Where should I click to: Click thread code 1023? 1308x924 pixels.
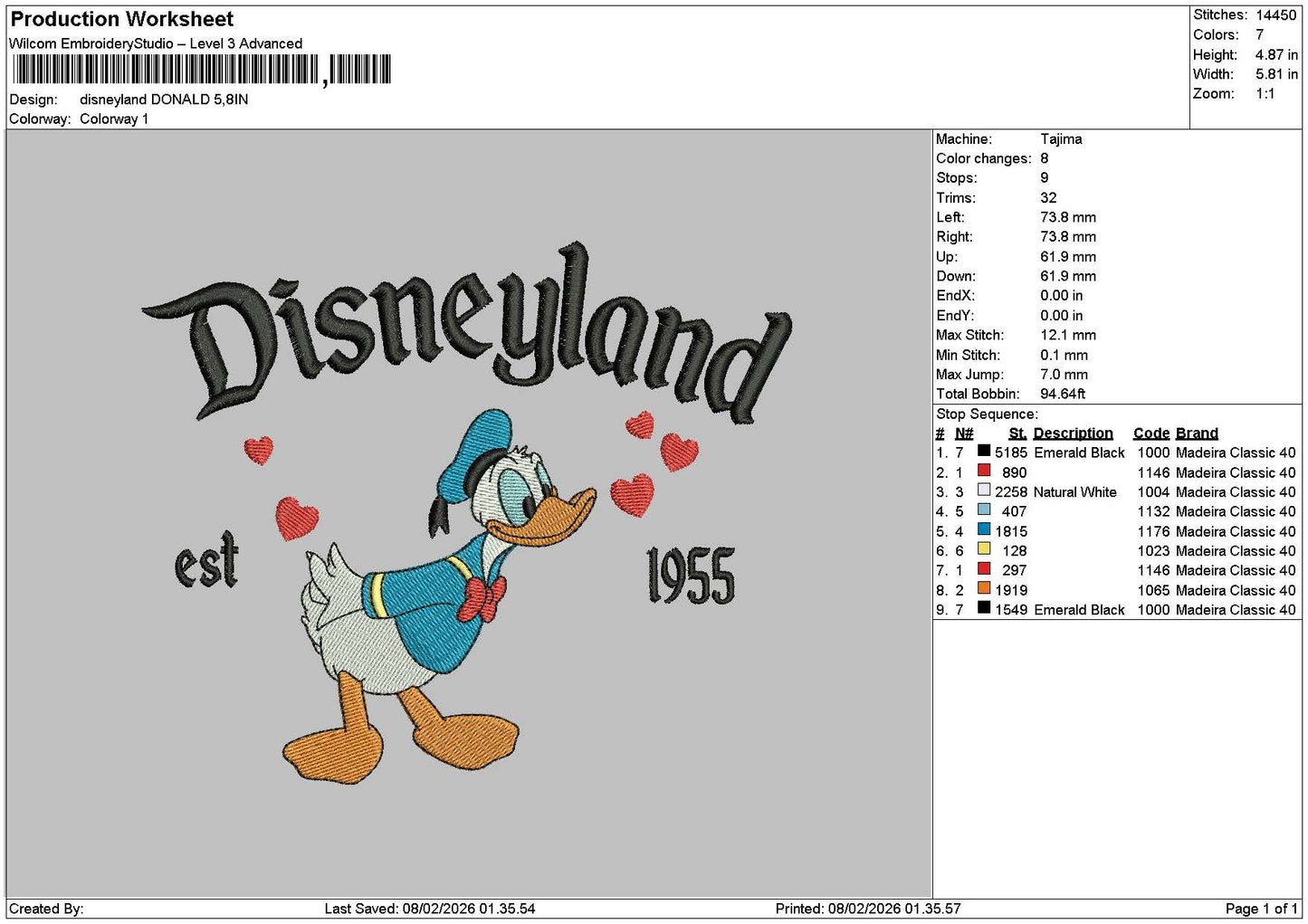(1154, 551)
